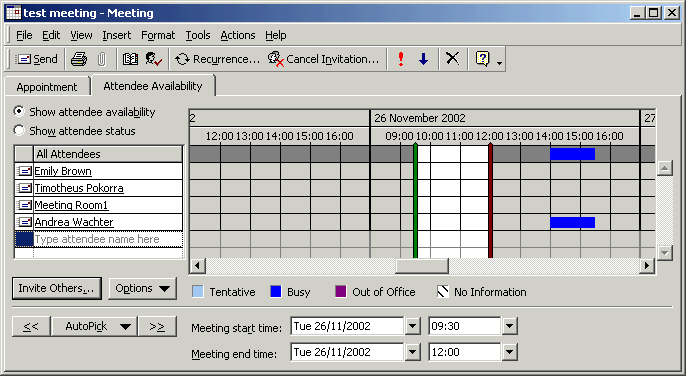This screenshot has width=686, height=376.
Task: Click the vertical scrollbar up arrow
Action: [x=665, y=168]
